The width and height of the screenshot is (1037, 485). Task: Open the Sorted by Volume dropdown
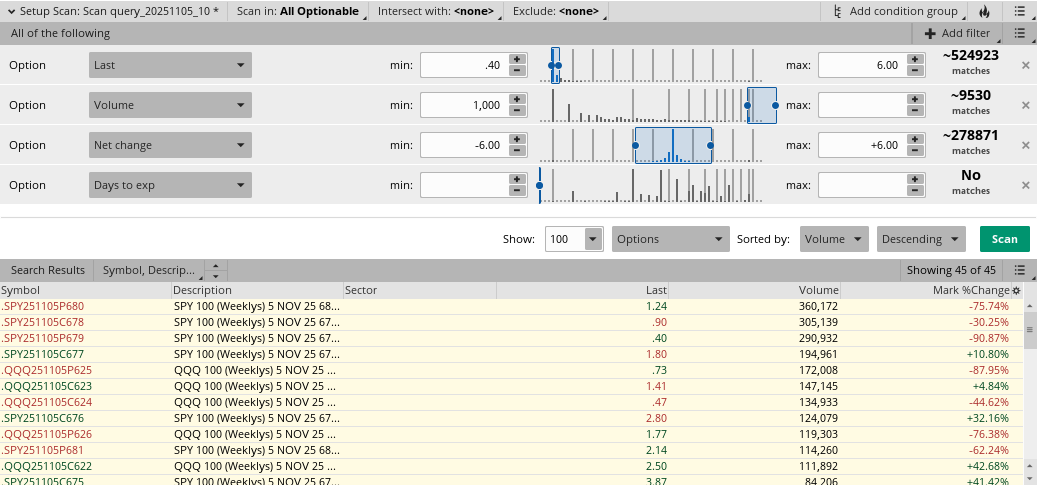pyautogui.click(x=835, y=239)
